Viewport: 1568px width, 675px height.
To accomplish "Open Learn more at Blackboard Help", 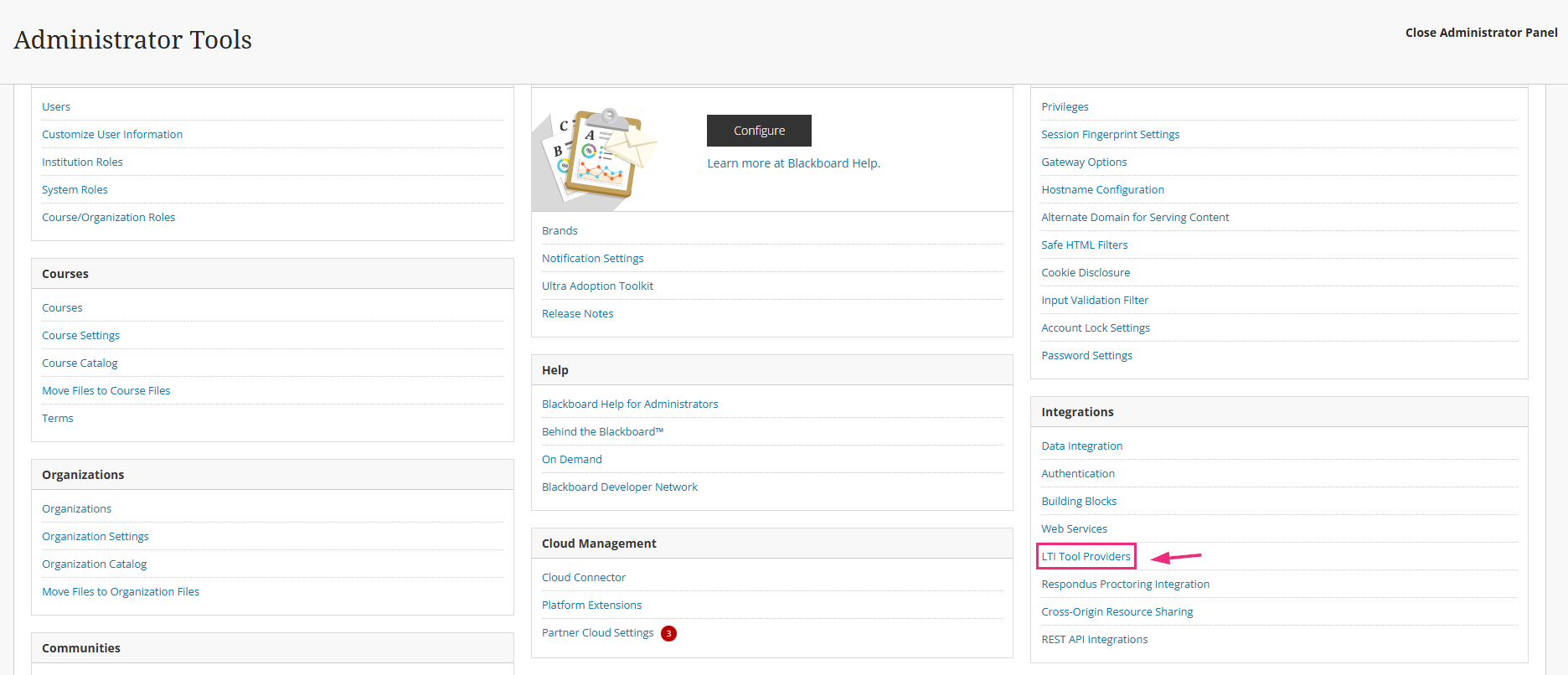I will click(793, 163).
